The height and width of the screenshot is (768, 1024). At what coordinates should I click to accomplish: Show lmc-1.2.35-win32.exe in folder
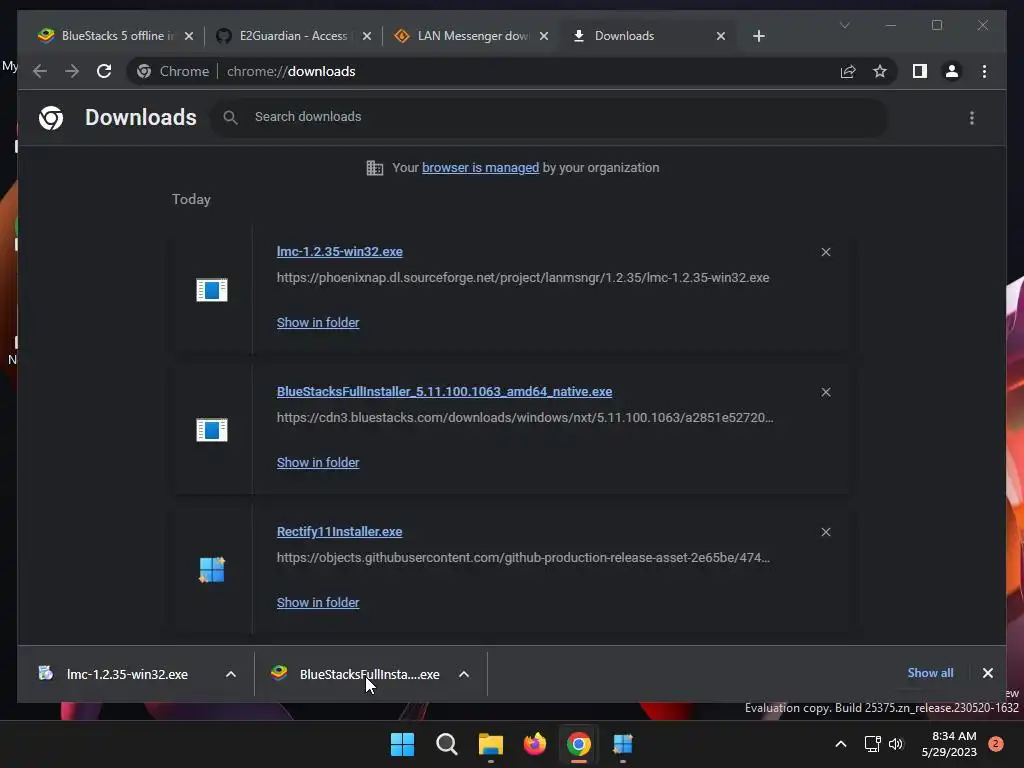click(x=318, y=323)
